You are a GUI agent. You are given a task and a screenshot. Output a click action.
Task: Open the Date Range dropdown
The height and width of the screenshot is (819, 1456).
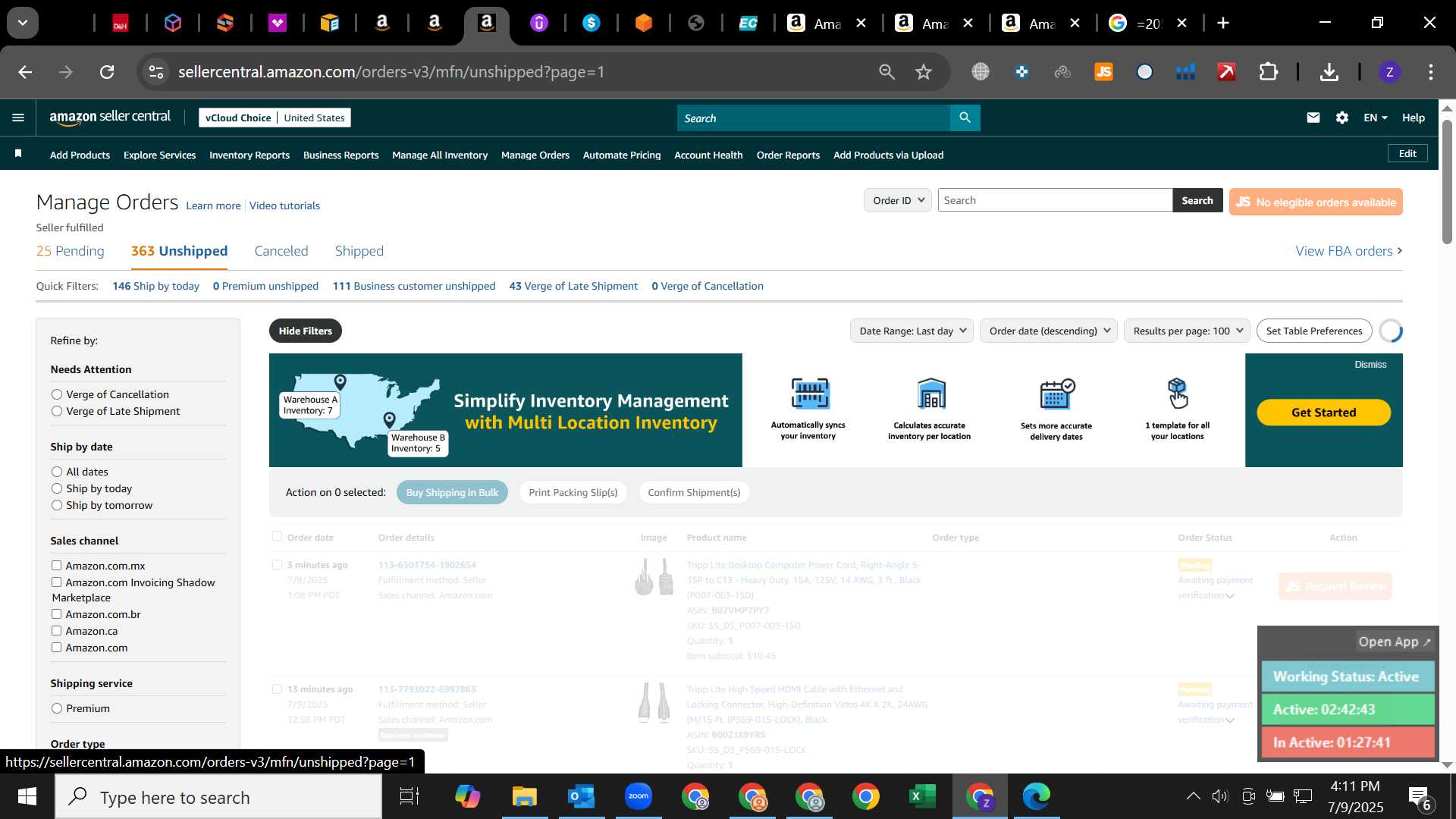click(x=912, y=331)
